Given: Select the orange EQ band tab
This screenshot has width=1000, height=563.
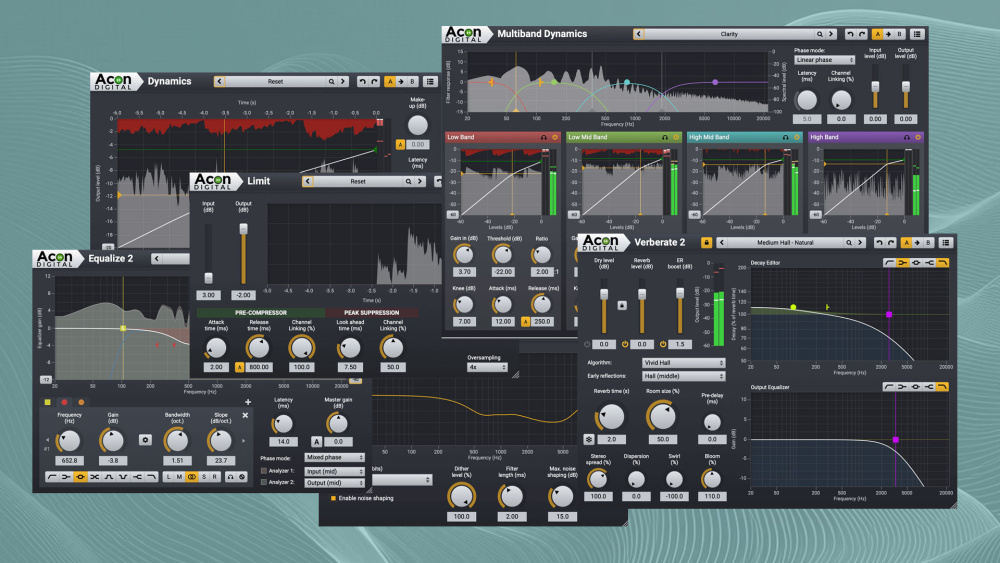Looking at the screenshot, I should (82, 402).
